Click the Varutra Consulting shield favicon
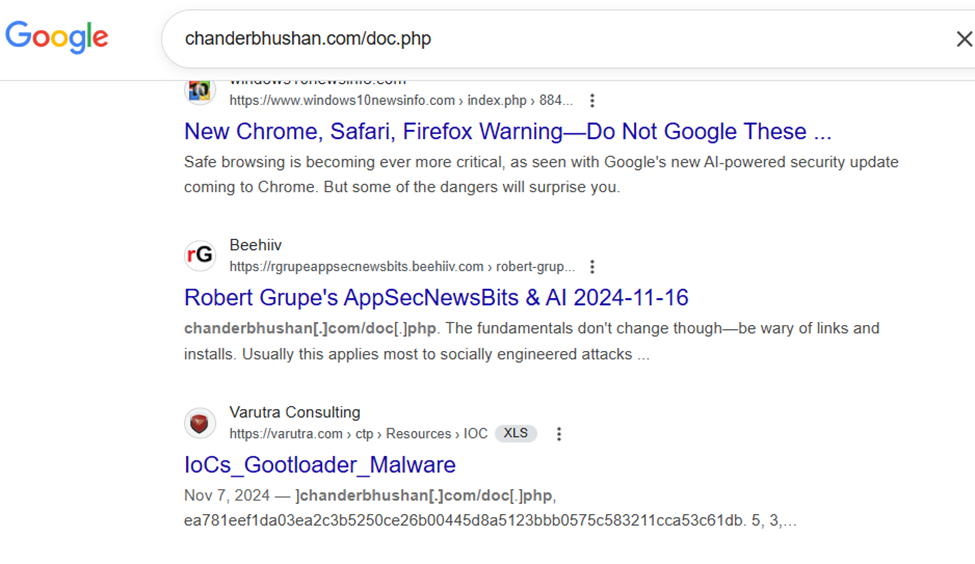Screen dimensions: 975x564 pos(200,423)
